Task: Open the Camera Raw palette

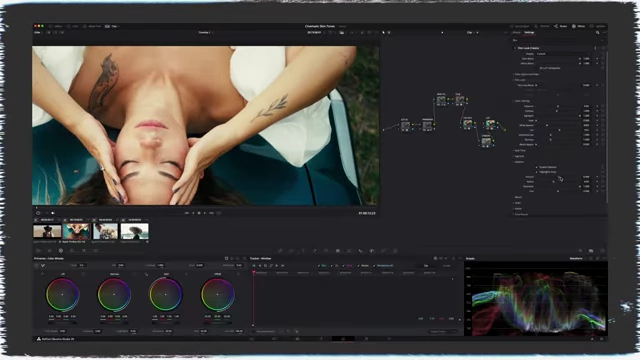Action: (x=38, y=251)
